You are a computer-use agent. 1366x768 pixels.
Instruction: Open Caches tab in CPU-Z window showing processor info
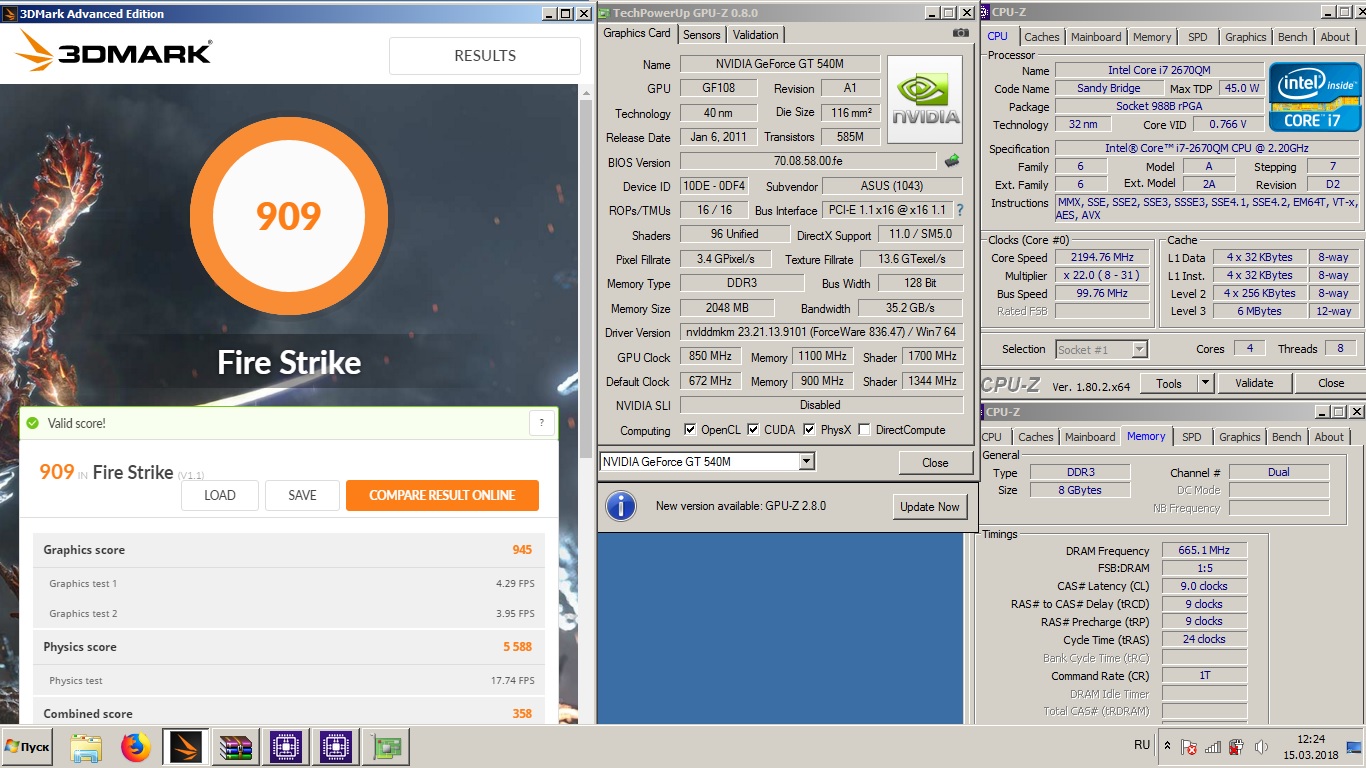click(1041, 37)
